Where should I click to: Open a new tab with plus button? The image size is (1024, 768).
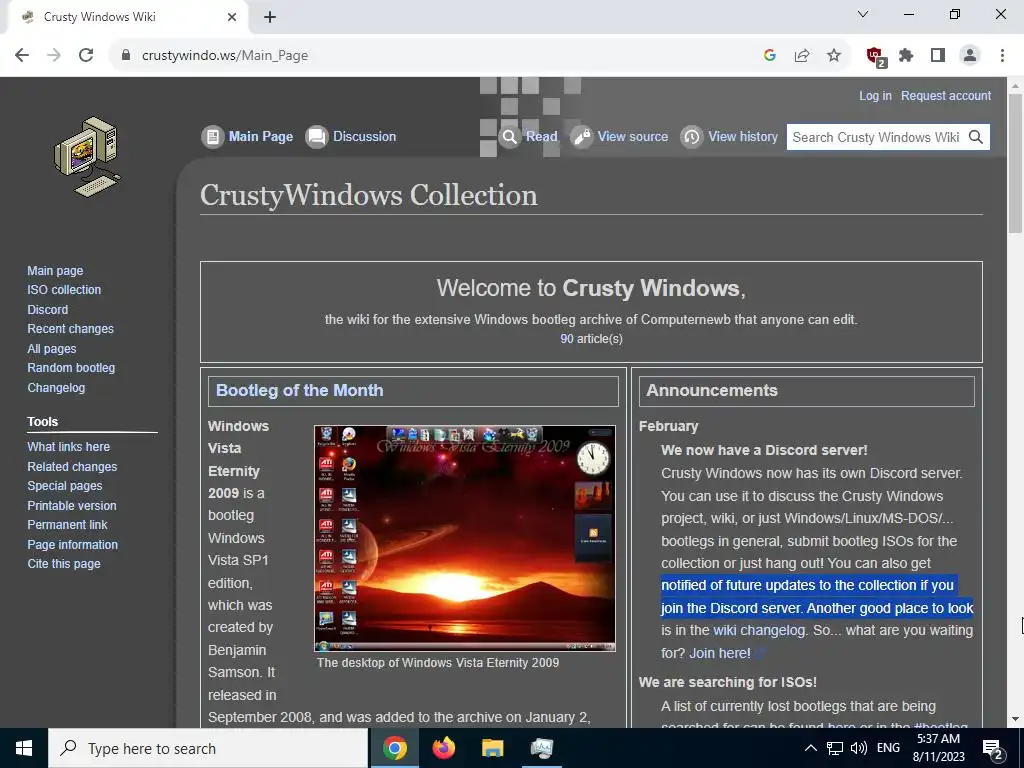coord(270,17)
